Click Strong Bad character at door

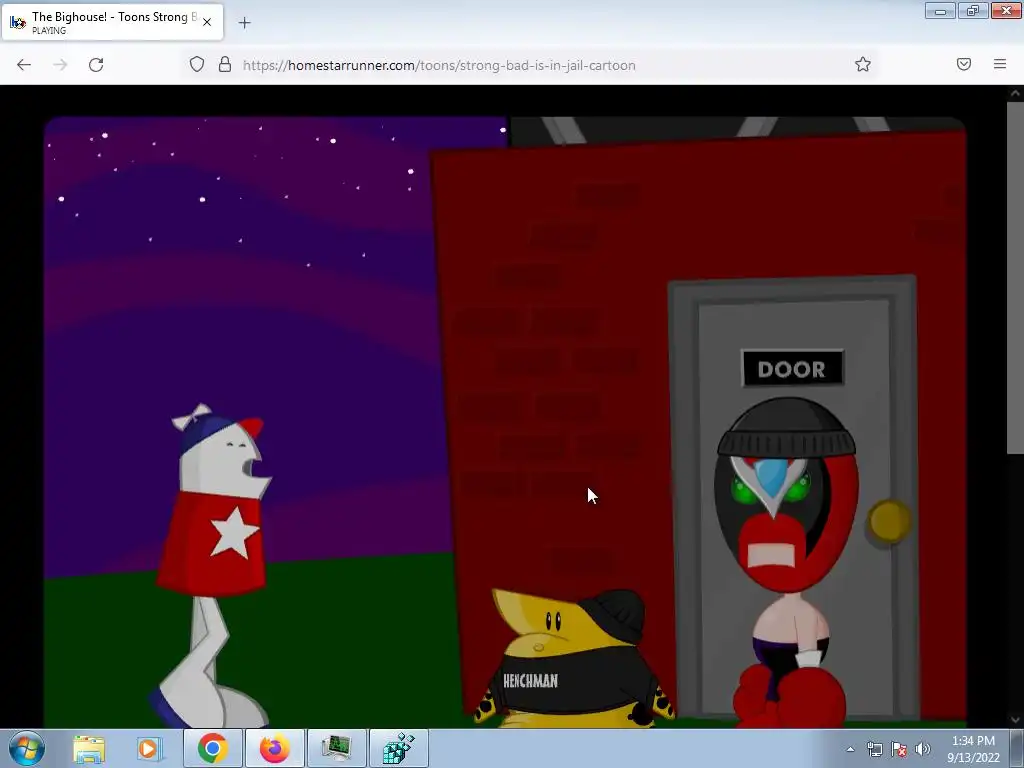coord(787,562)
